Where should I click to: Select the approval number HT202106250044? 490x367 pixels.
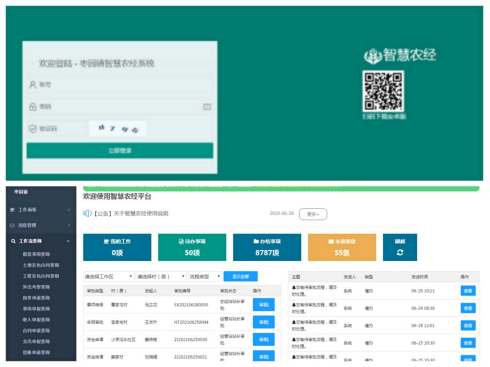[191, 322]
